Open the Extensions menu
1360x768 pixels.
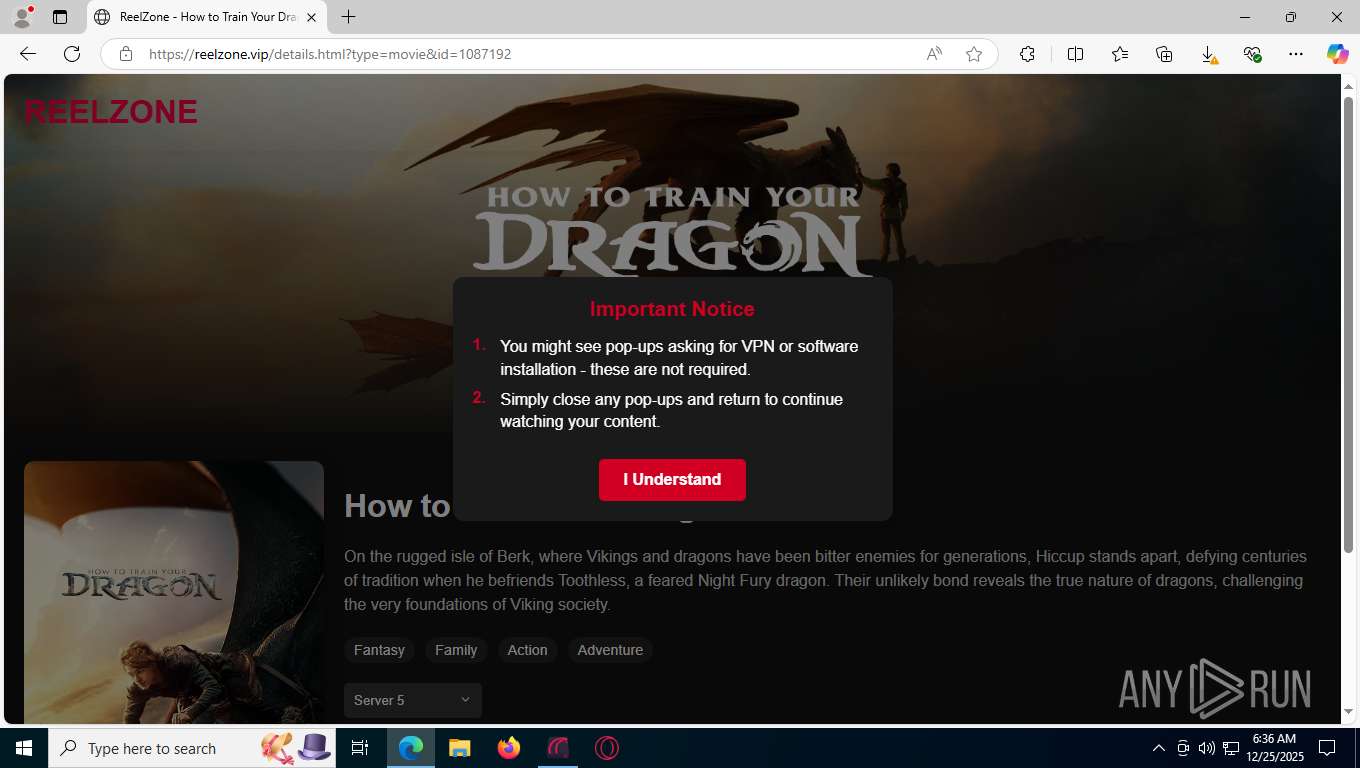click(1027, 54)
